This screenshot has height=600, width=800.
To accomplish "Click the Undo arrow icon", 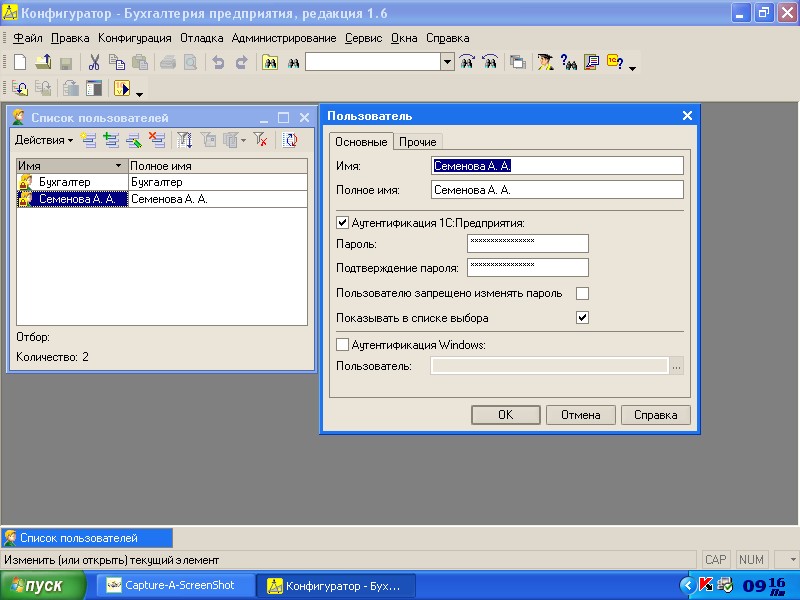I will (218, 63).
